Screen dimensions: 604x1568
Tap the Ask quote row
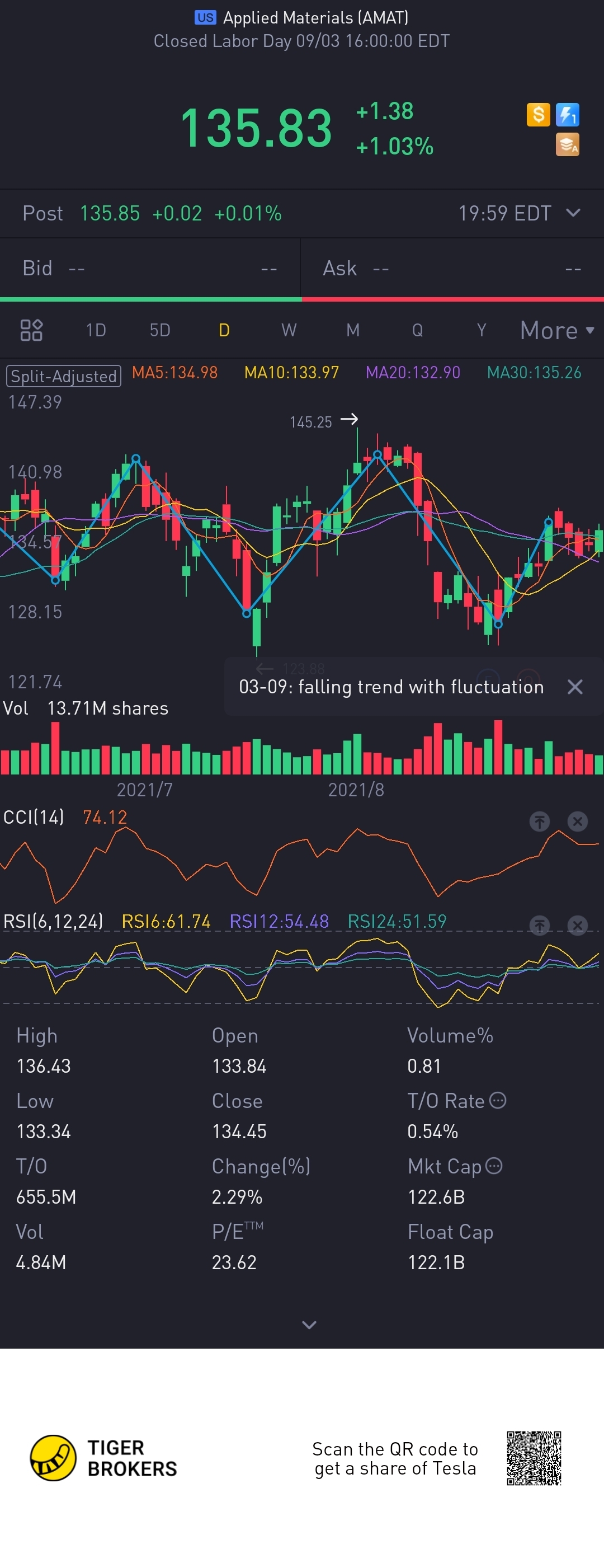tap(452, 269)
